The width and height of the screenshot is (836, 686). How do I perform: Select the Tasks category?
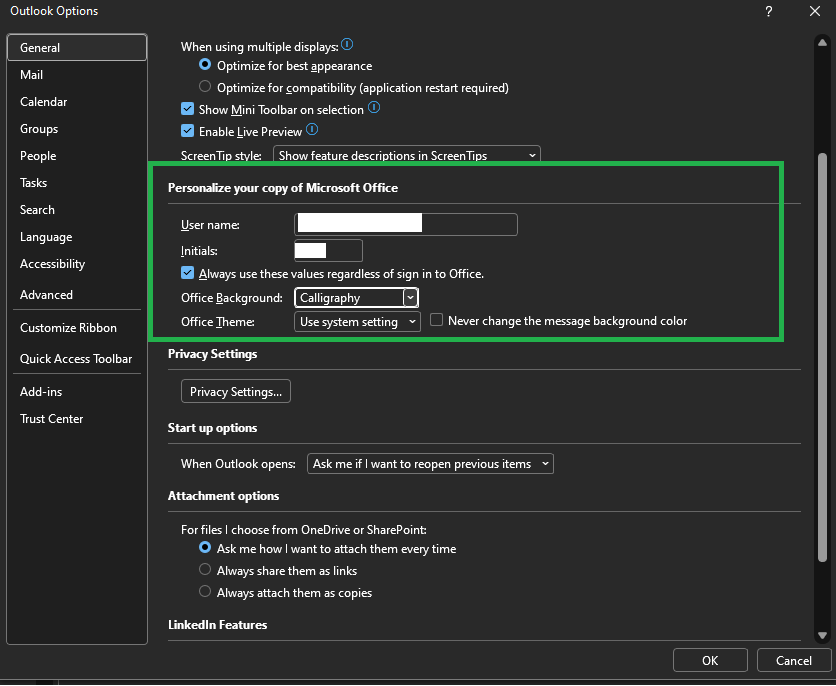click(x=77, y=183)
